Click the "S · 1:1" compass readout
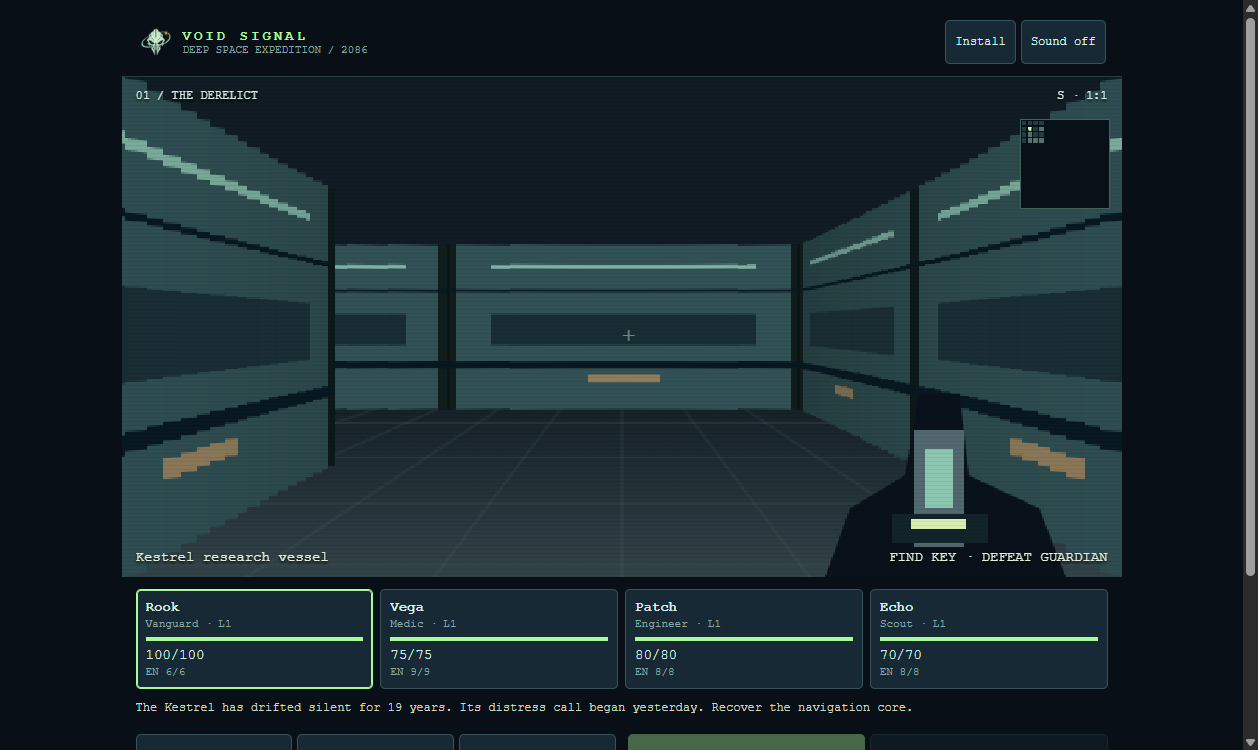Viewport: 1258px width, 750px height. coord(1082,96)
